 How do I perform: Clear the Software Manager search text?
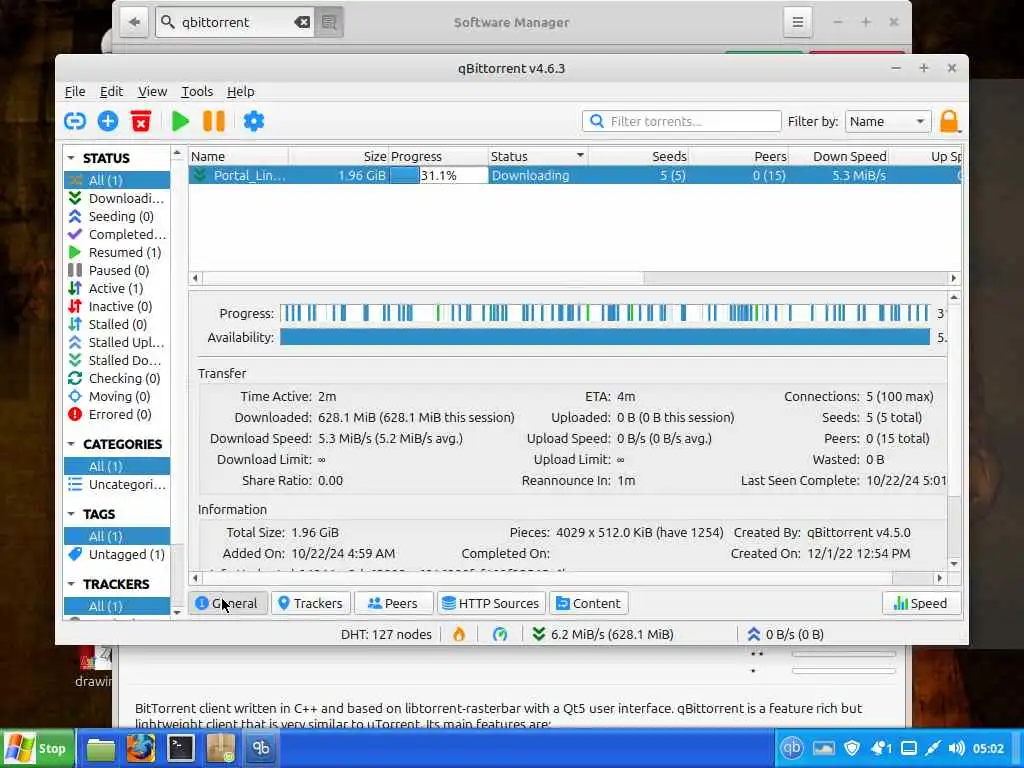(x=302, y=22)
